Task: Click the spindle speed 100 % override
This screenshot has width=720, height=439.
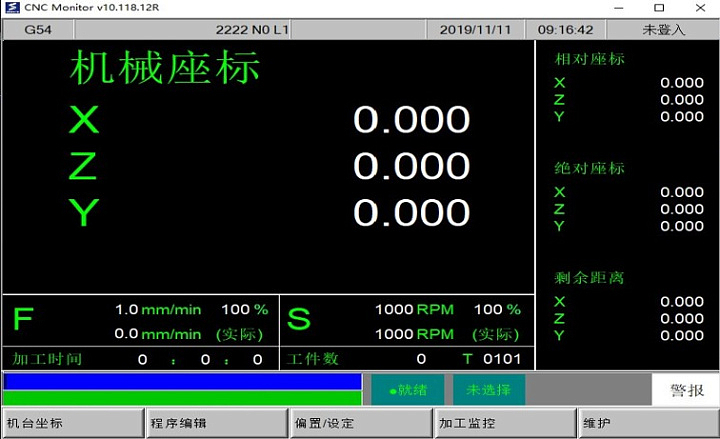Action: pyautogui.click(x=497, y=310)
